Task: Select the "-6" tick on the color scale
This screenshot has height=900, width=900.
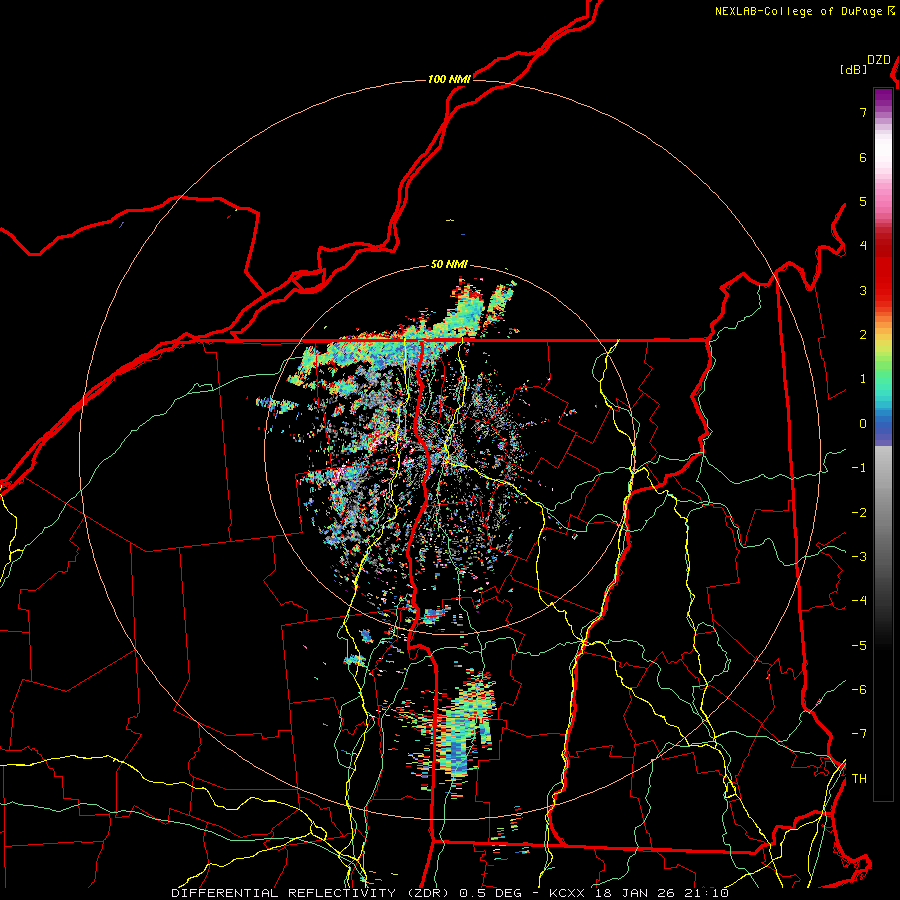Action: [x=859, y=690]
